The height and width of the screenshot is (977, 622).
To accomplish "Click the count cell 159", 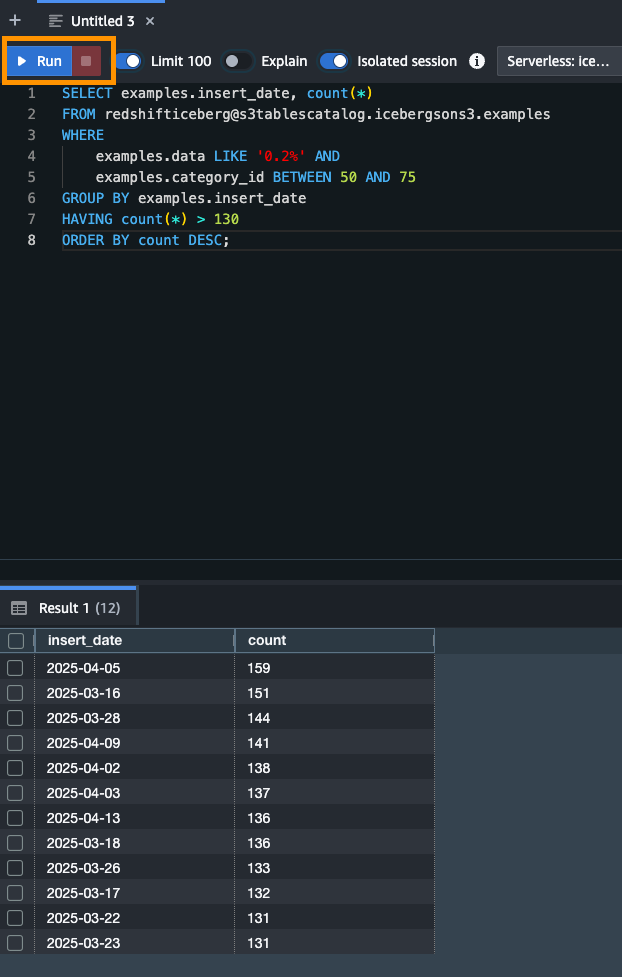I will pyautogui.click(x=335, y=668).
